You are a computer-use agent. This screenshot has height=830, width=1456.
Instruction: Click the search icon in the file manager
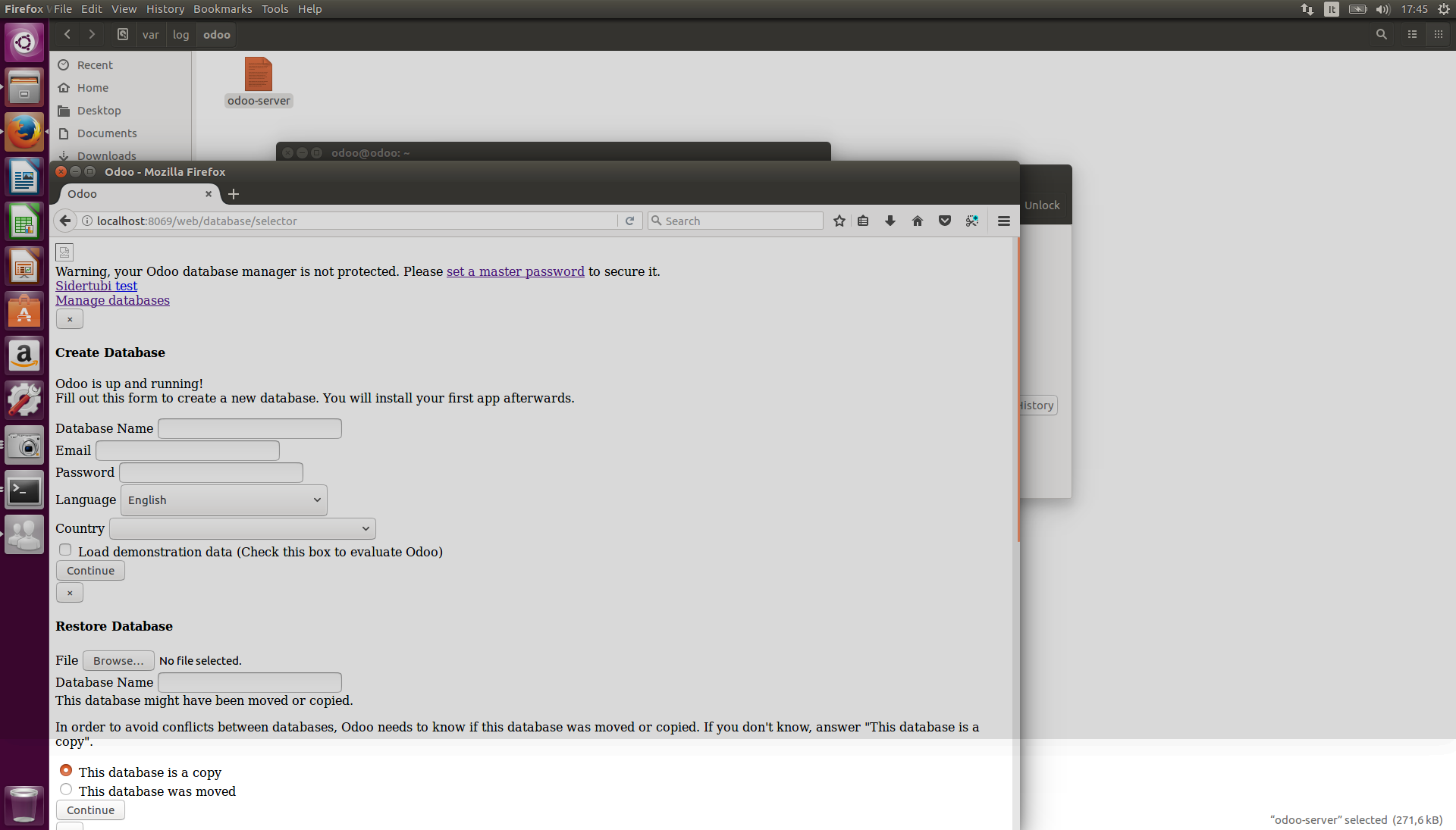coord(1382,34)
